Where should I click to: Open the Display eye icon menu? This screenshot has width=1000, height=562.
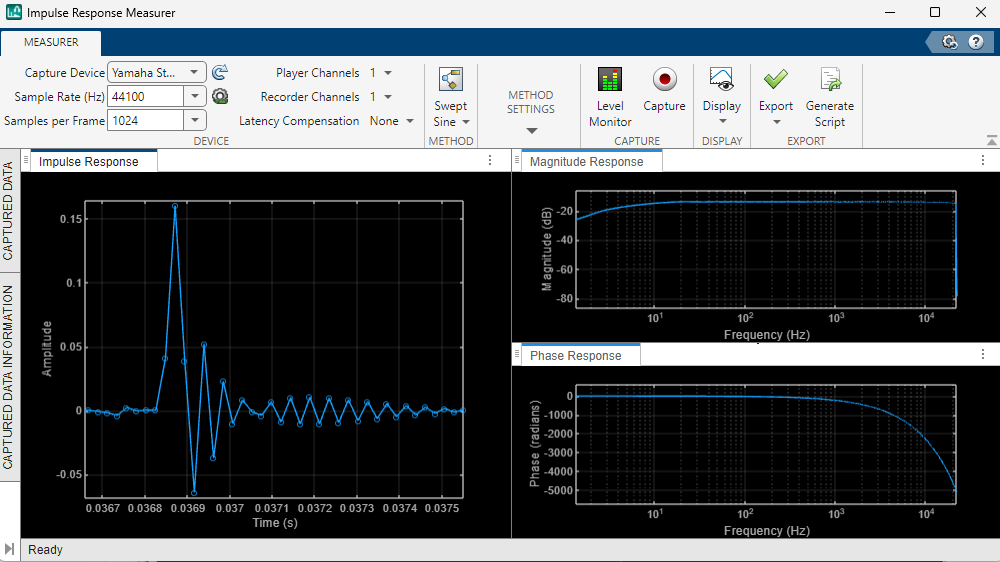pyautogui.click(x=721, y=80)
